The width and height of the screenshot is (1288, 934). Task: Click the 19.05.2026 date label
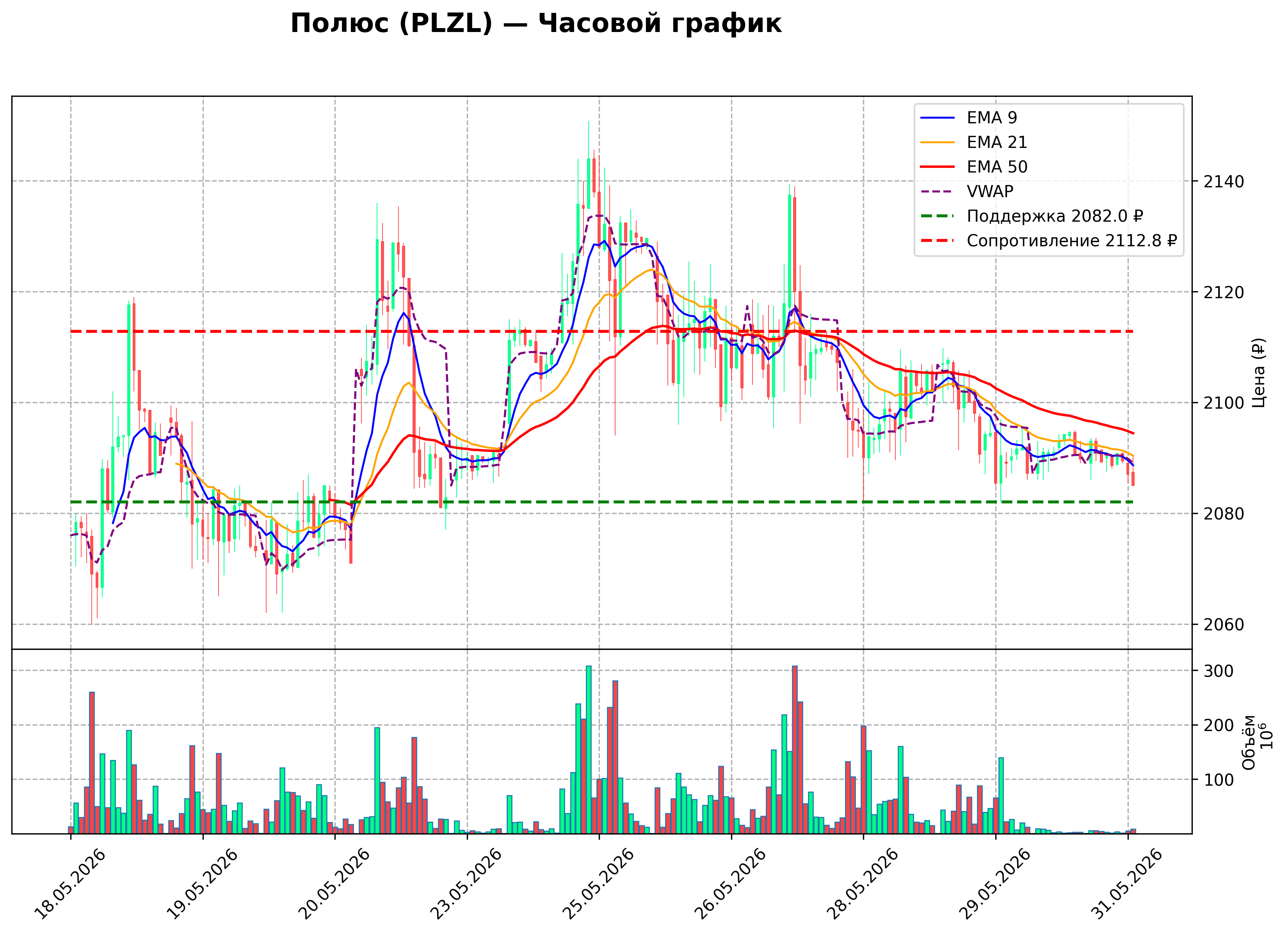tap(203, 884)
